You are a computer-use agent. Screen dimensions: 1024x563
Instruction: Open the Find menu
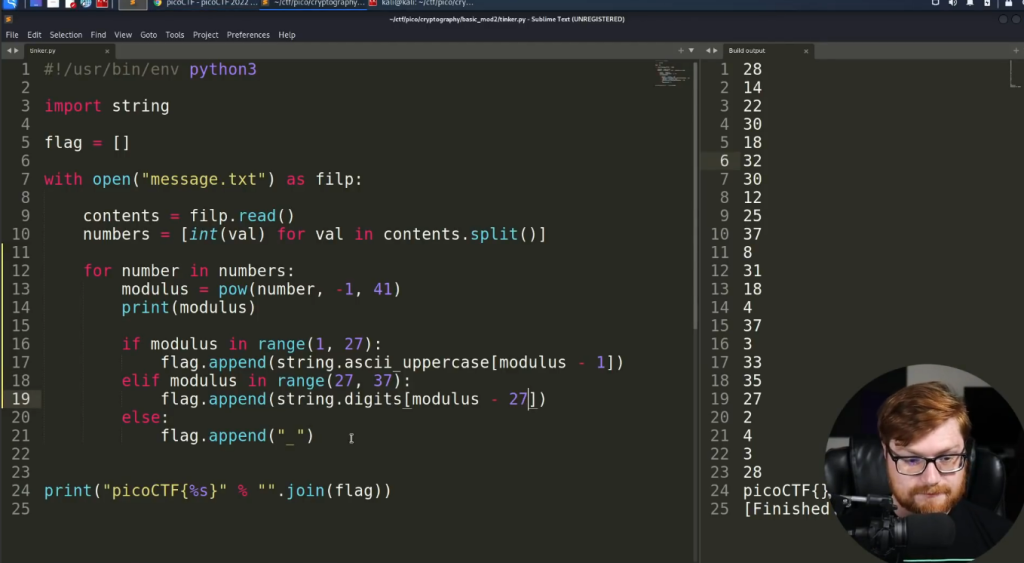pyautogui.click(x=98, y=35)
